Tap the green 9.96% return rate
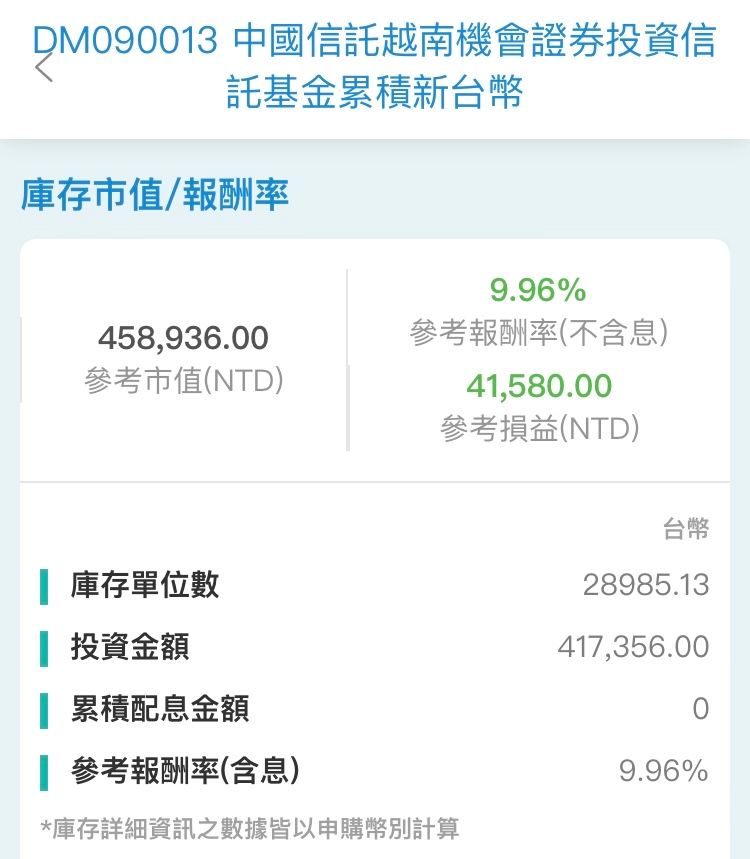The width and height of the screenshot is (750, 859). click(x=538, y=290)
